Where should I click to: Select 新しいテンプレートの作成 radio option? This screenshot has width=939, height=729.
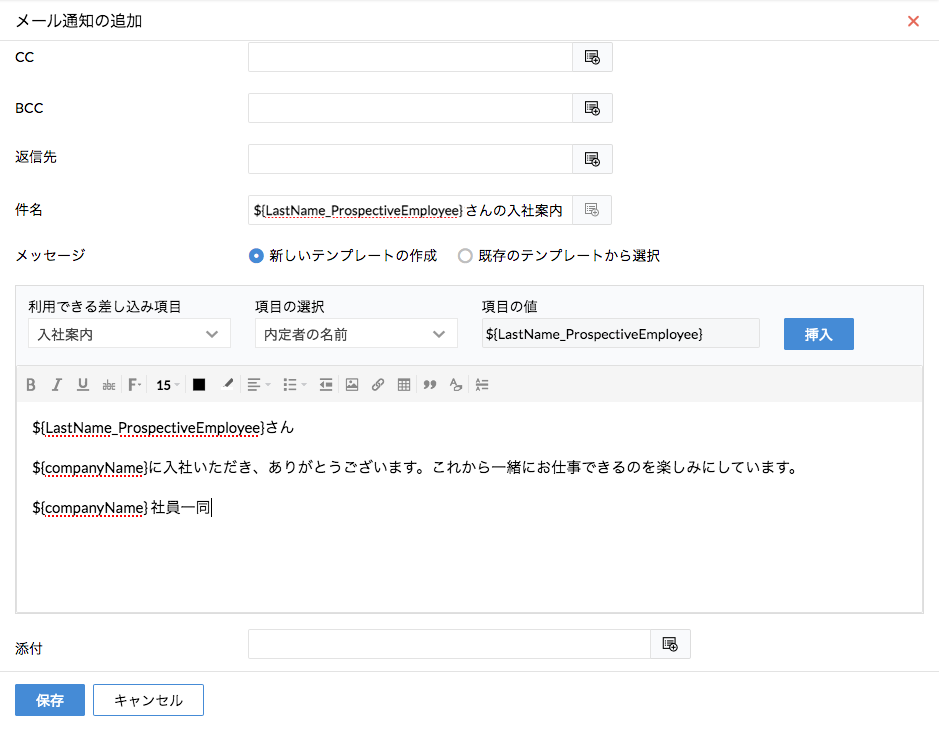tap(256, 256)
